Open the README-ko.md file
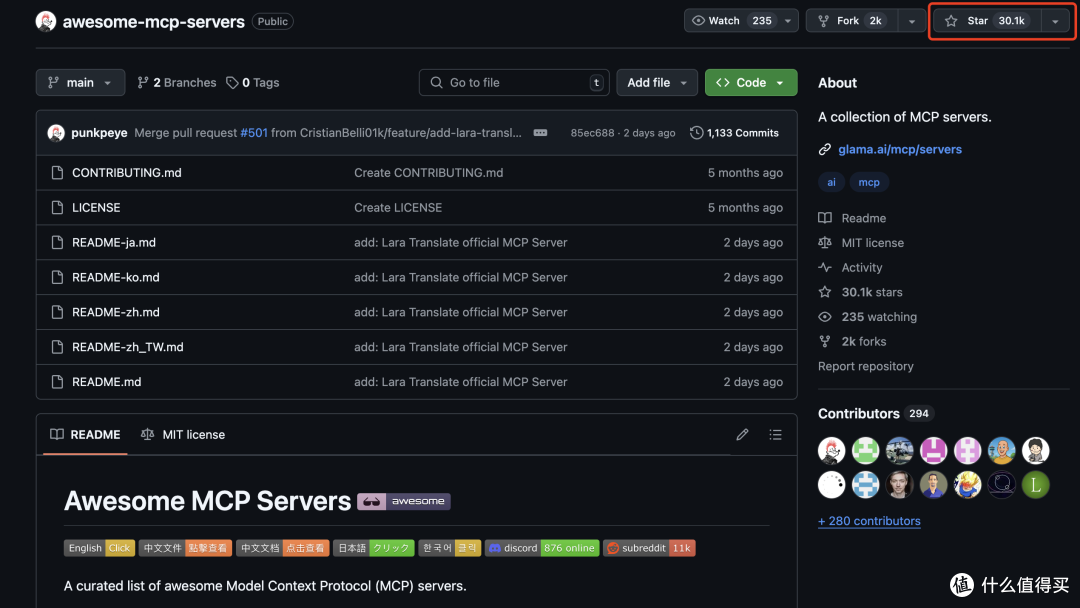1080x608 pixels. tap(116, 277)
